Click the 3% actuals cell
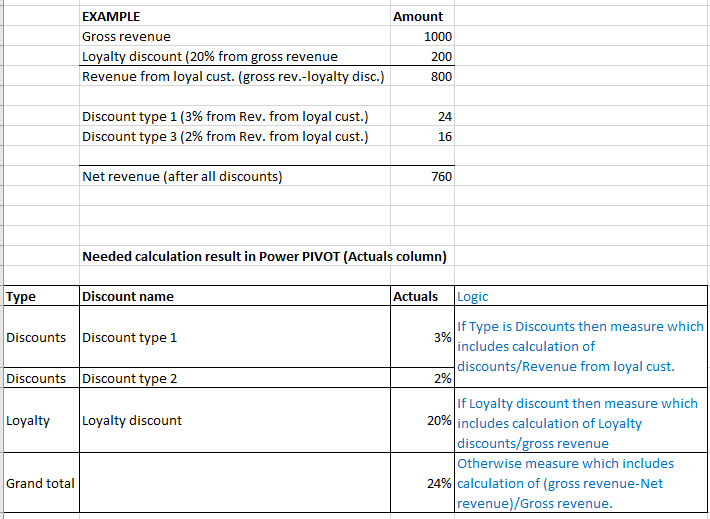This screenshot has height=519, width=710. point(422,337)
